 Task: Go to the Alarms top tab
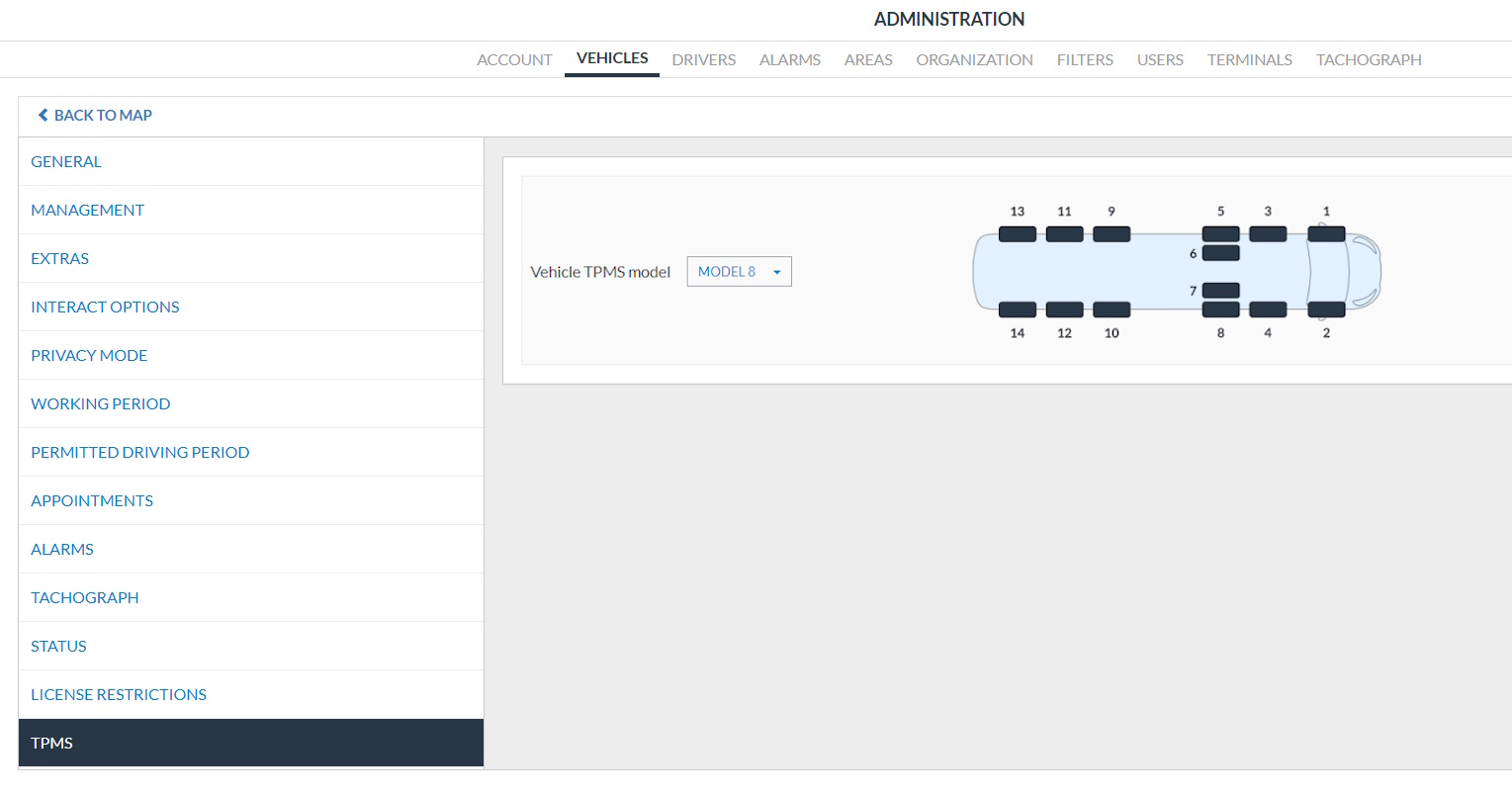pyautogui.click(x=789, y=60)
